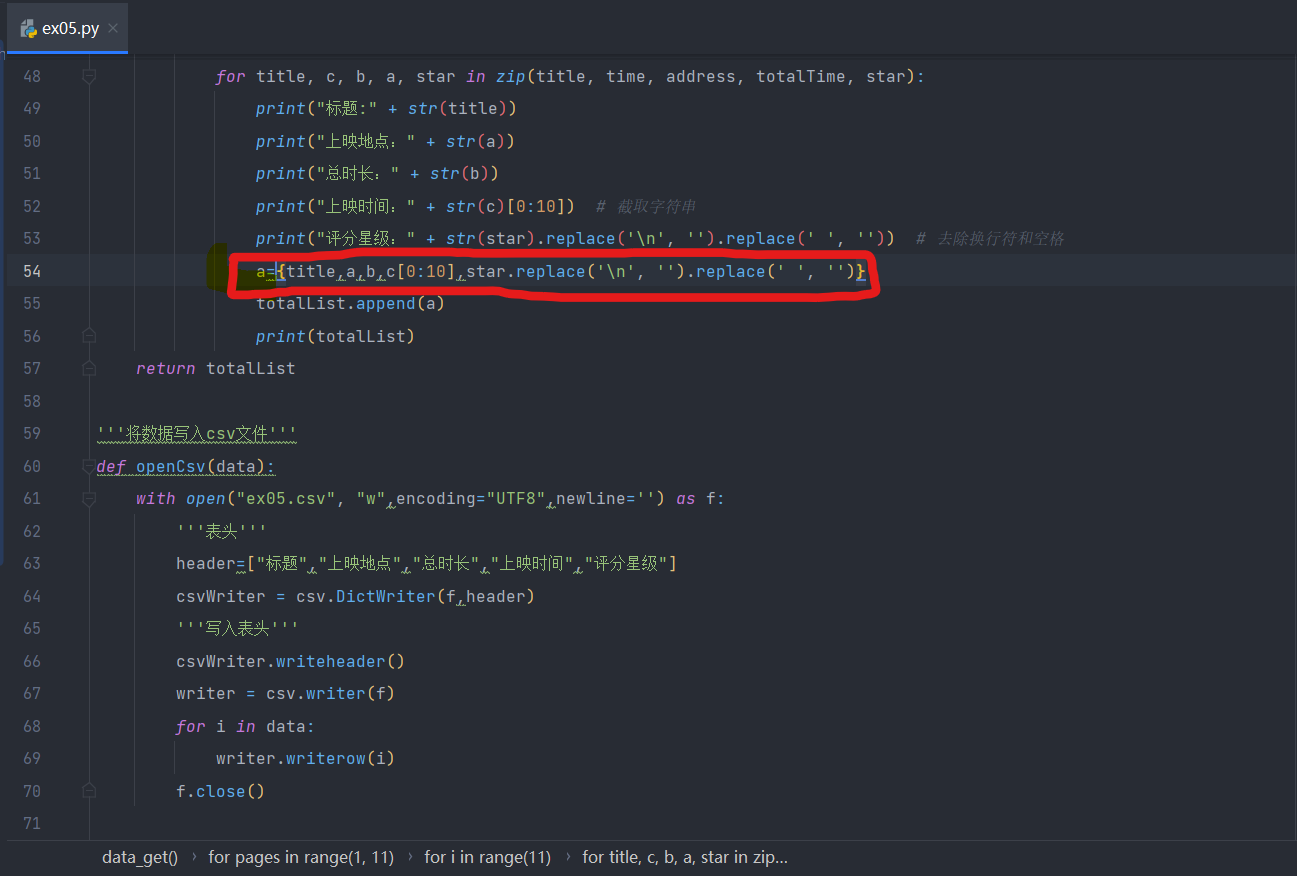
Task: Click the 'for i in range(11)' breadcrumb
Action: (x=487, y=857)
